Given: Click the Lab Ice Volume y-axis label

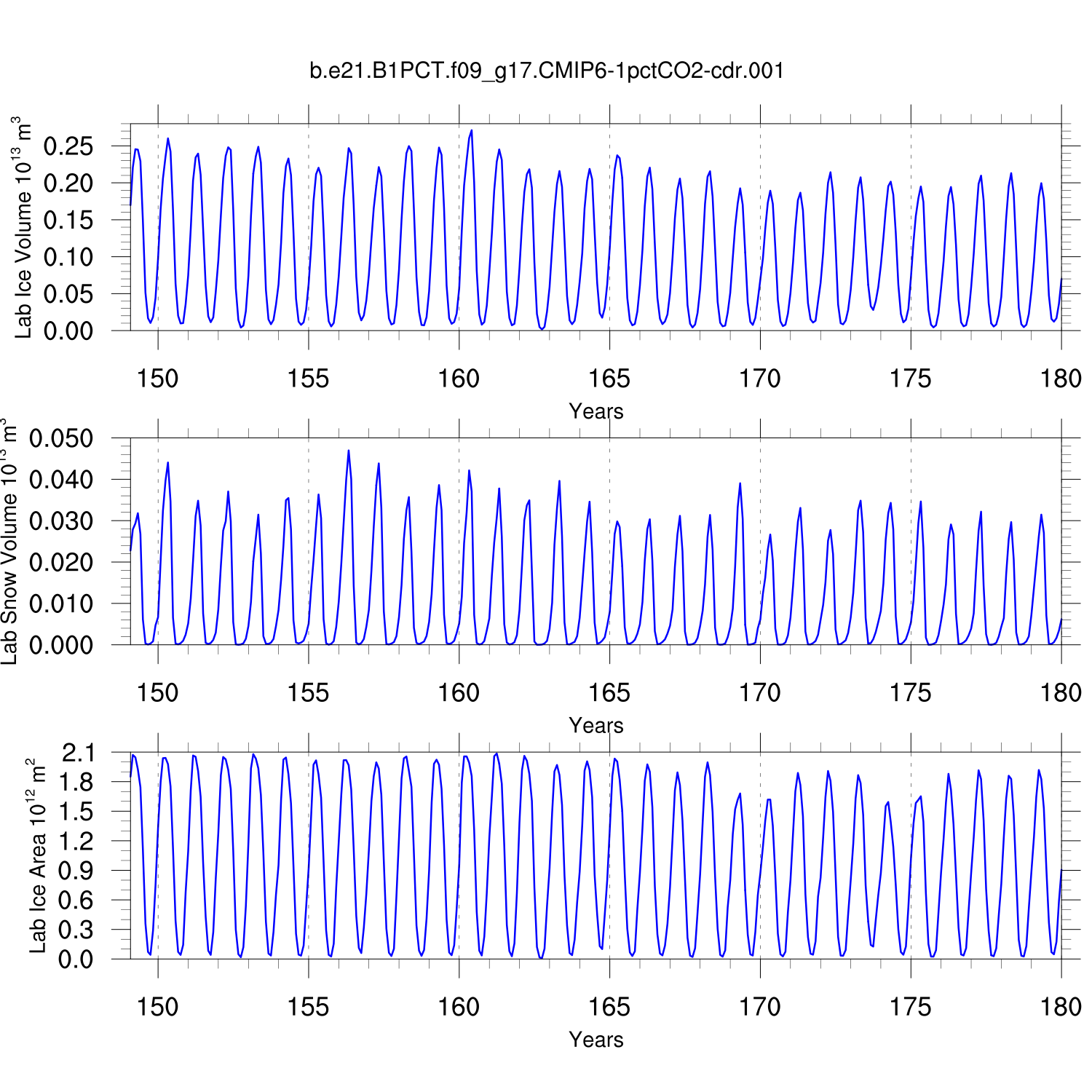Looking at the screenshot, I should pos(23,227).
